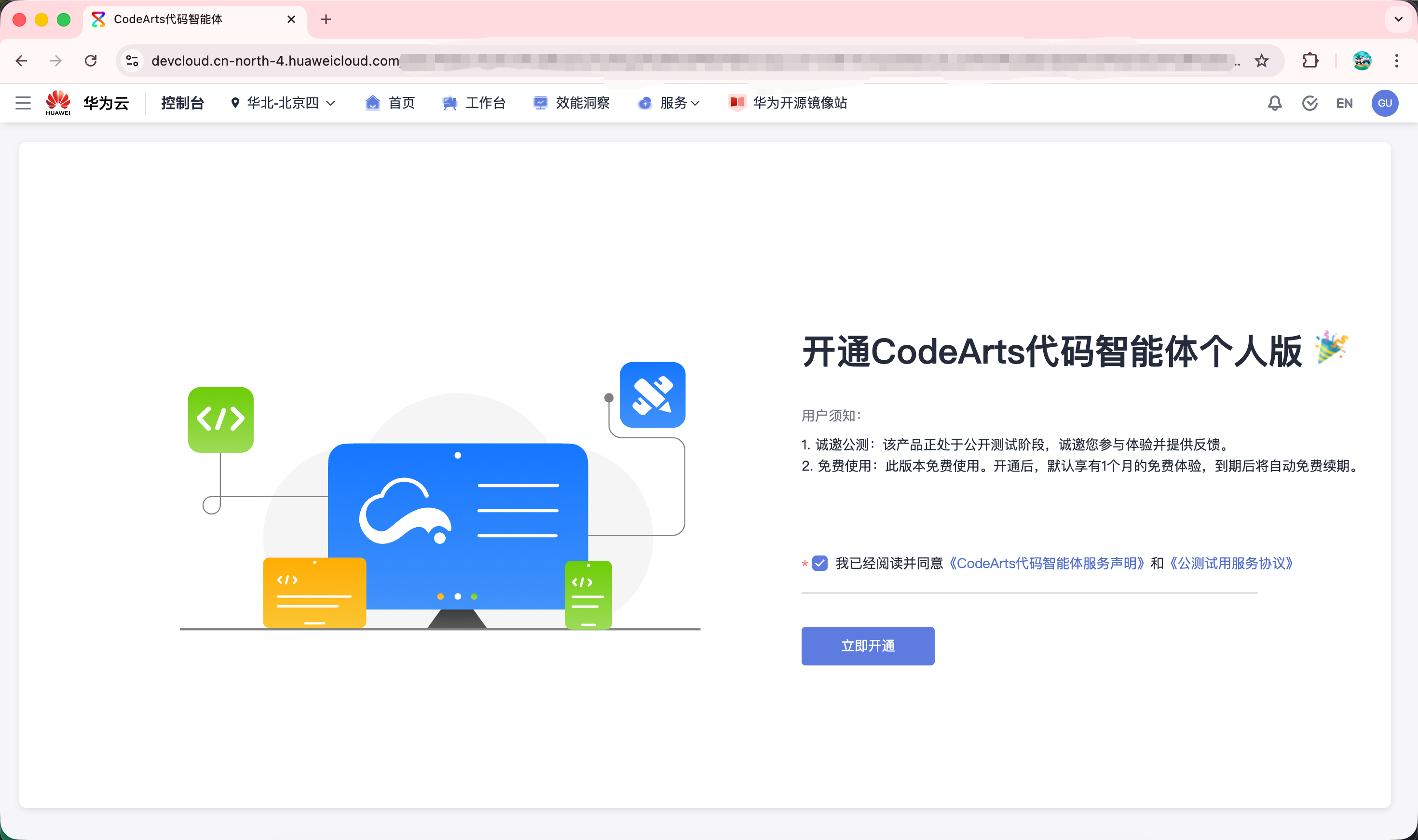This screenshot has height=840, width=1418.
Task: Open the browser extensions puzzle icon
Action: point(1310,61)
